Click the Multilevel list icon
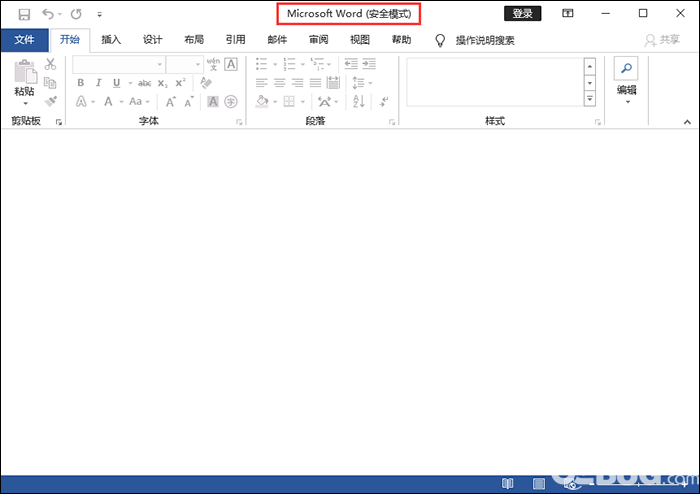 click(317, 64)
